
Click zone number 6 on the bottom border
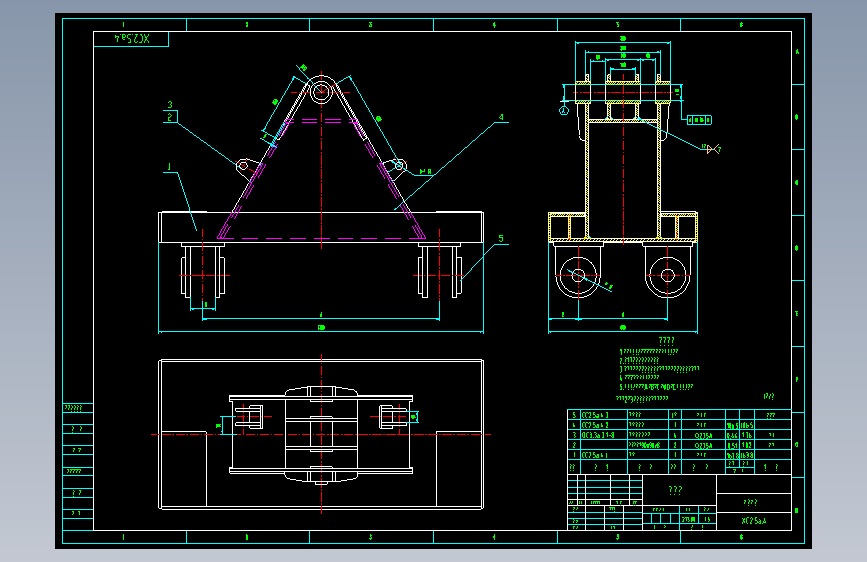click(741, 537)
